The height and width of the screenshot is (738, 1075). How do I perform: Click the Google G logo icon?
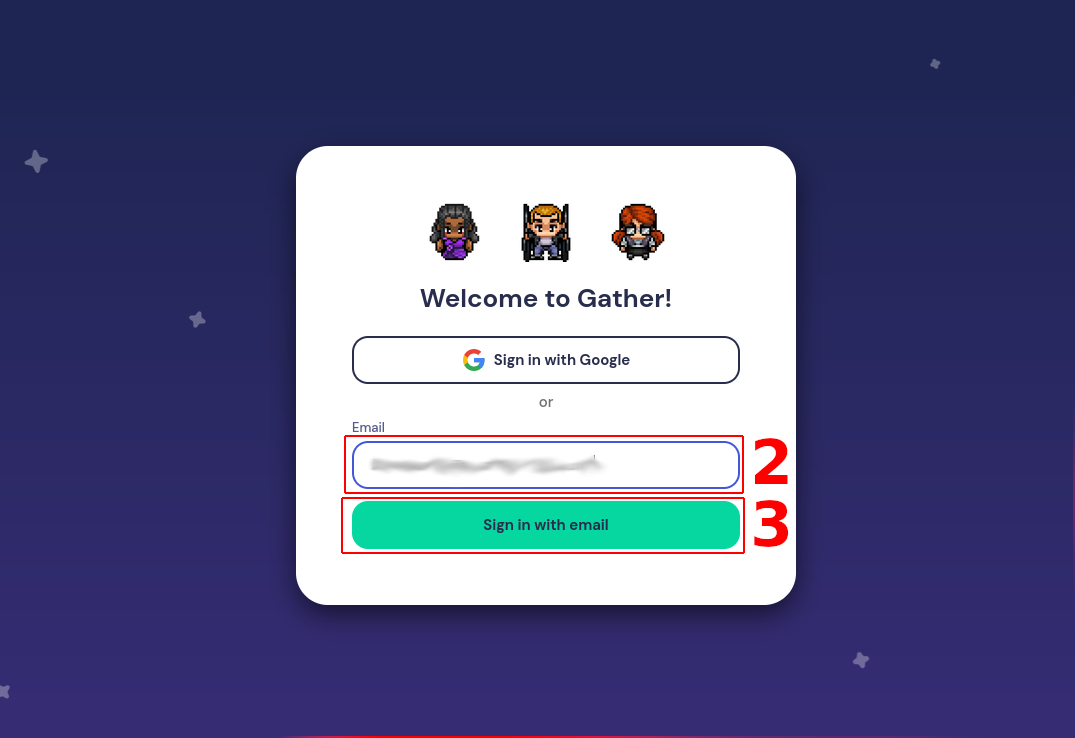pyautogui.click(x=474, y=359)
